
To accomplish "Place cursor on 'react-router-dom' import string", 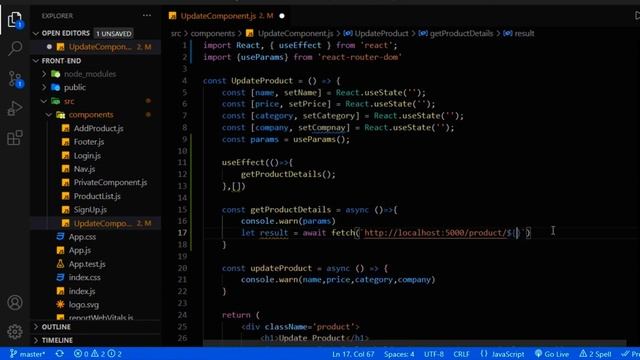I will click(360, 57).
